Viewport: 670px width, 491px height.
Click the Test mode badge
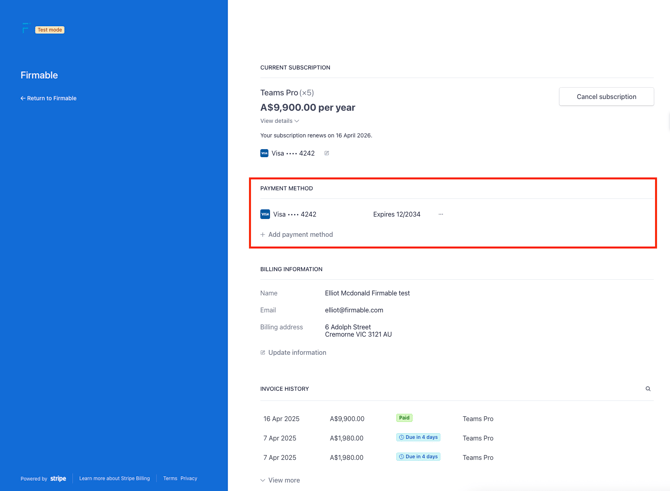click(x=50, y=30)
